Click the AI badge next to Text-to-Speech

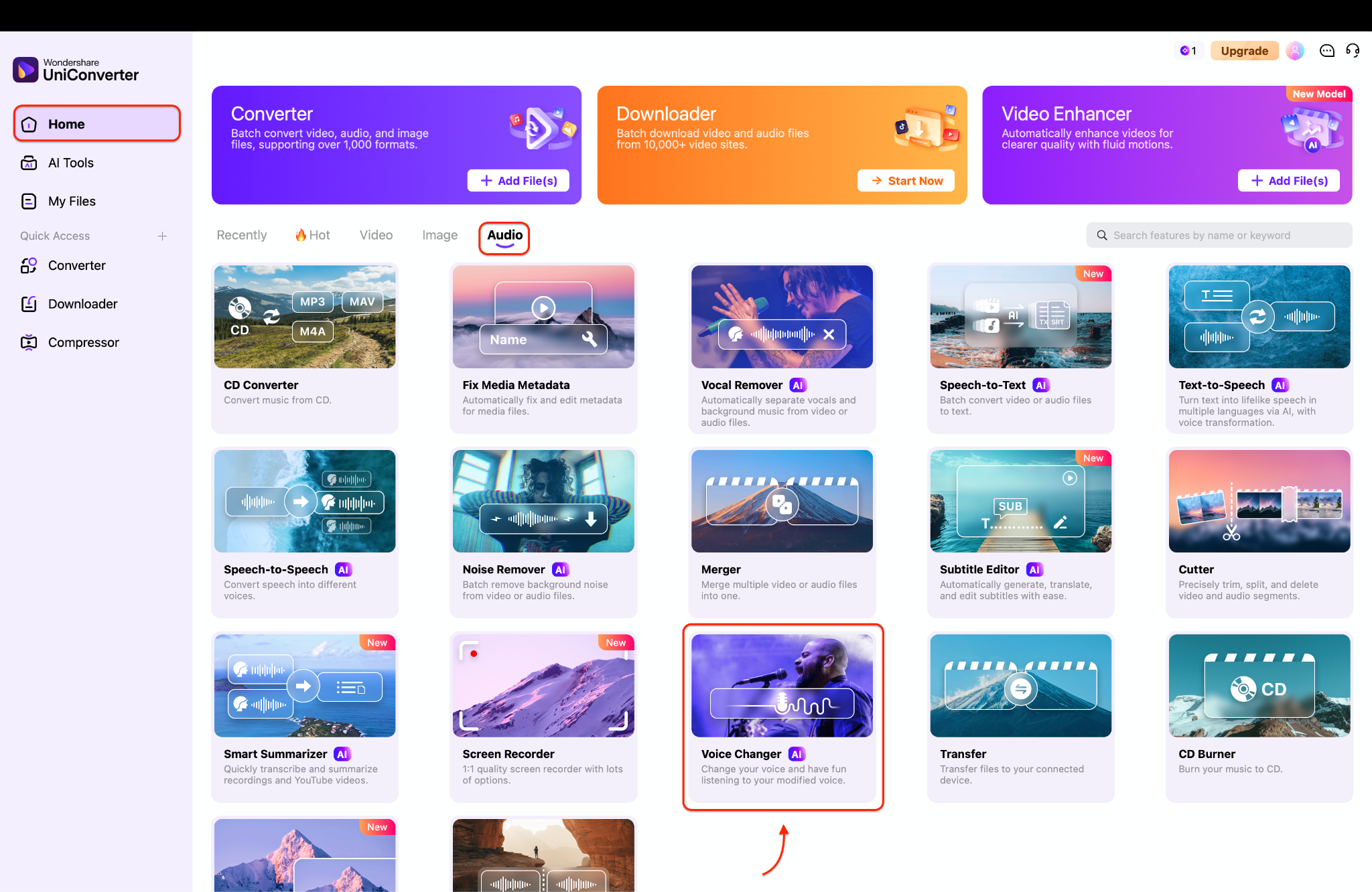tap(1280, 385)
